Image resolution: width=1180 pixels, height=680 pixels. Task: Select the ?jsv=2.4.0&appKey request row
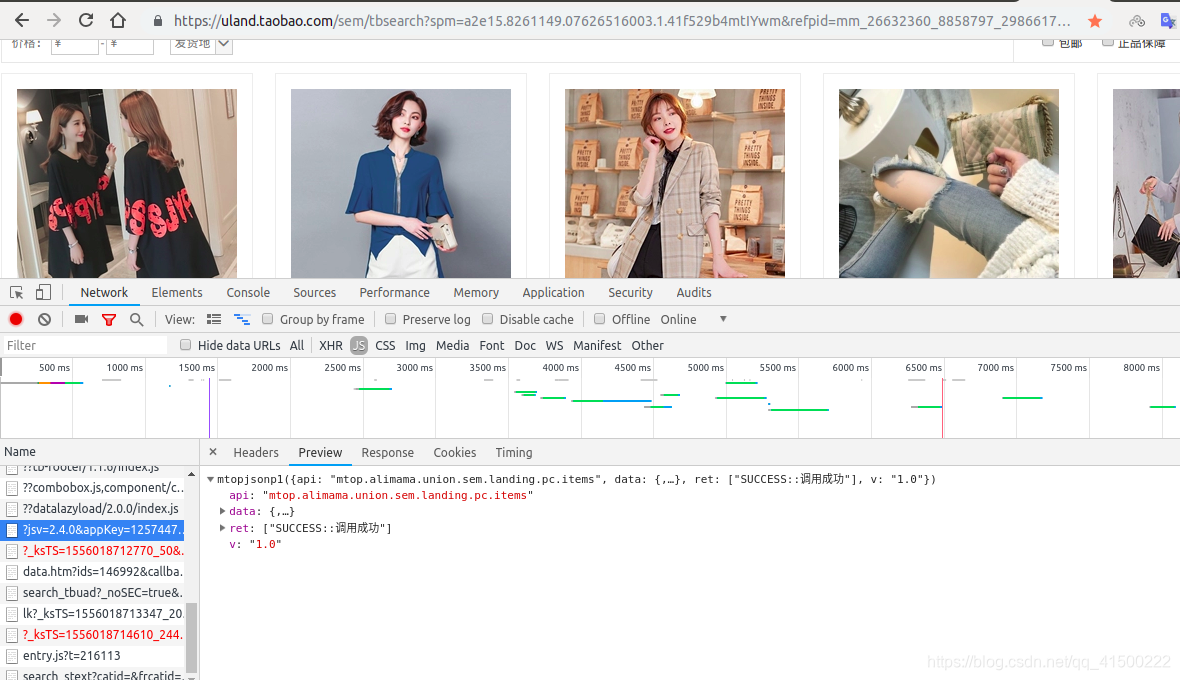93,530
